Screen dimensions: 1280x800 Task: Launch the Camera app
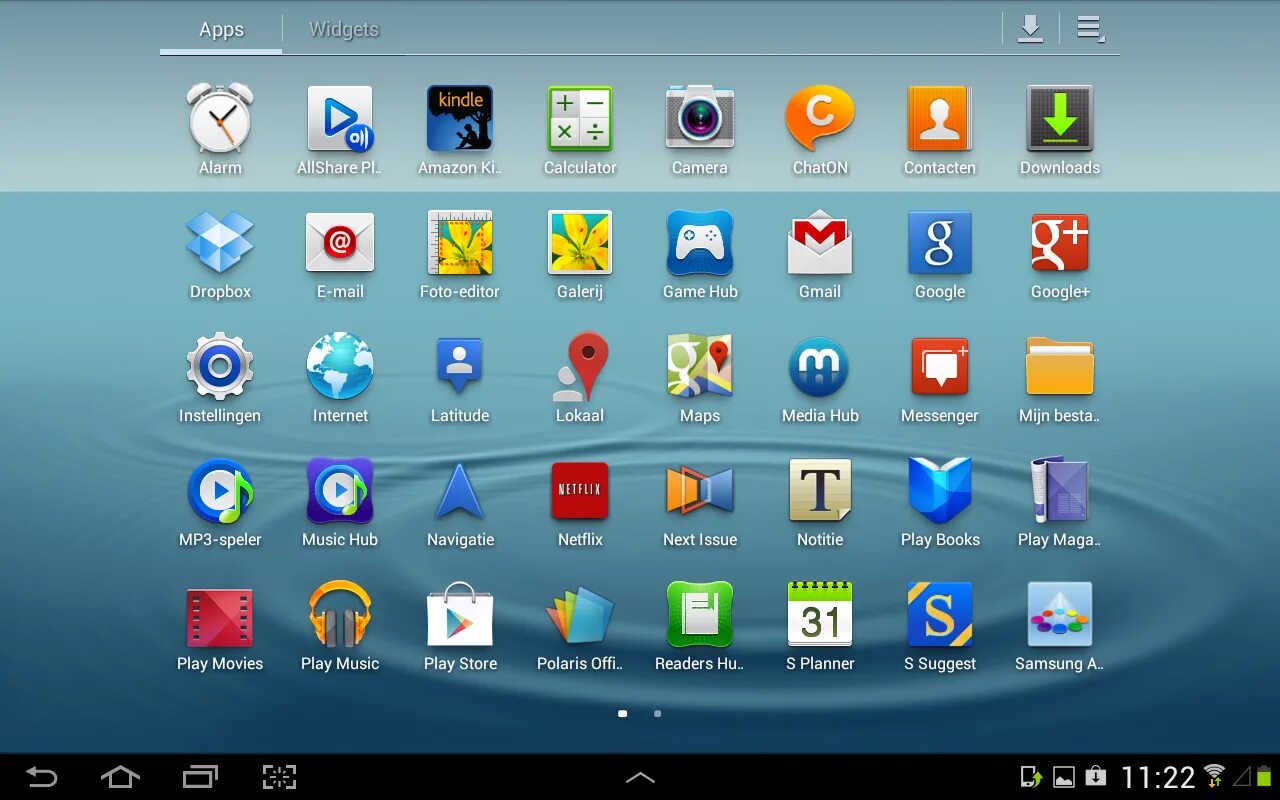click(x=700, y=119)
